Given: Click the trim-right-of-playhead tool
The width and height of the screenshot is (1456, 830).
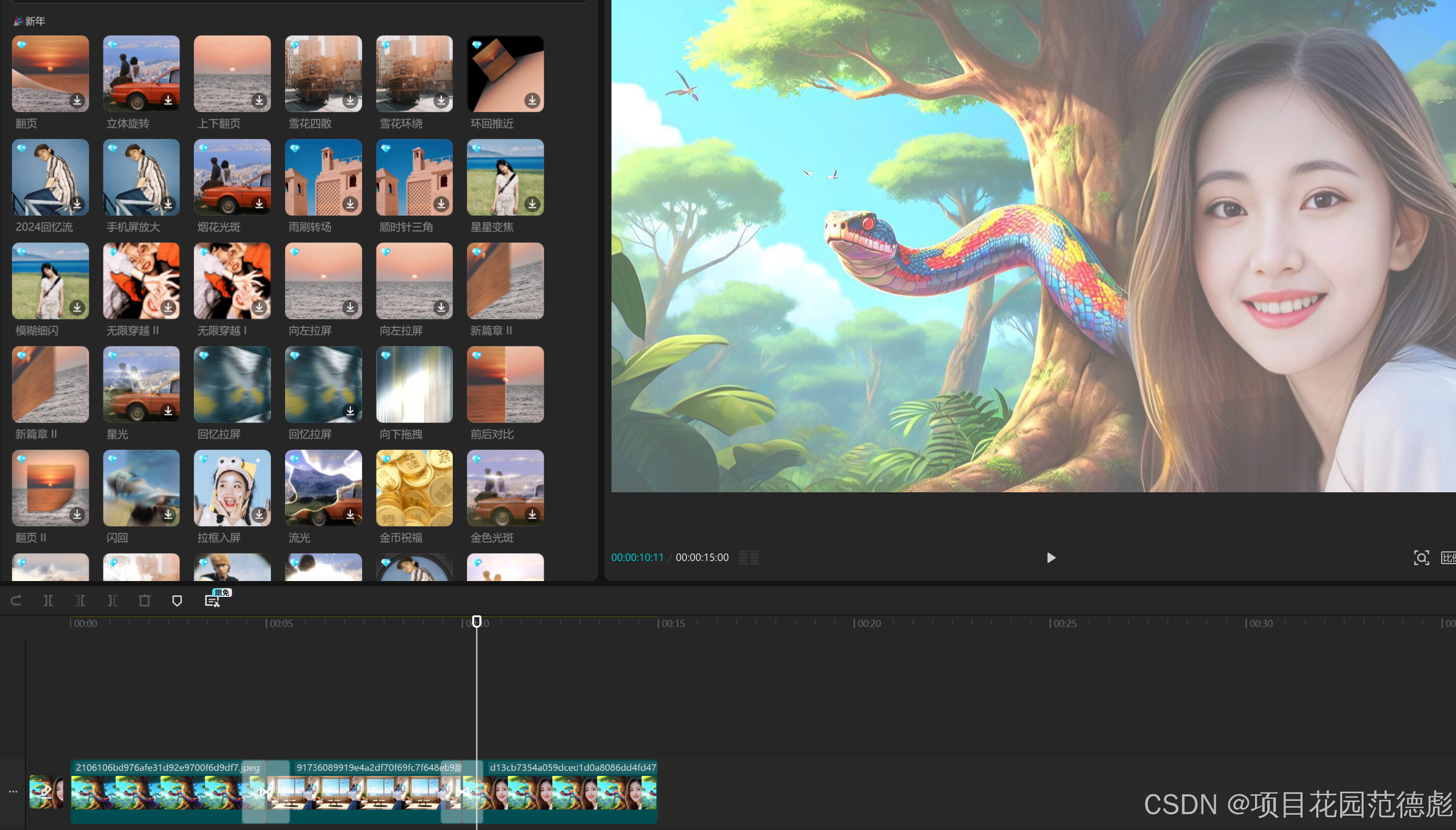Looking at the screenshot, I should coord(112,600).
